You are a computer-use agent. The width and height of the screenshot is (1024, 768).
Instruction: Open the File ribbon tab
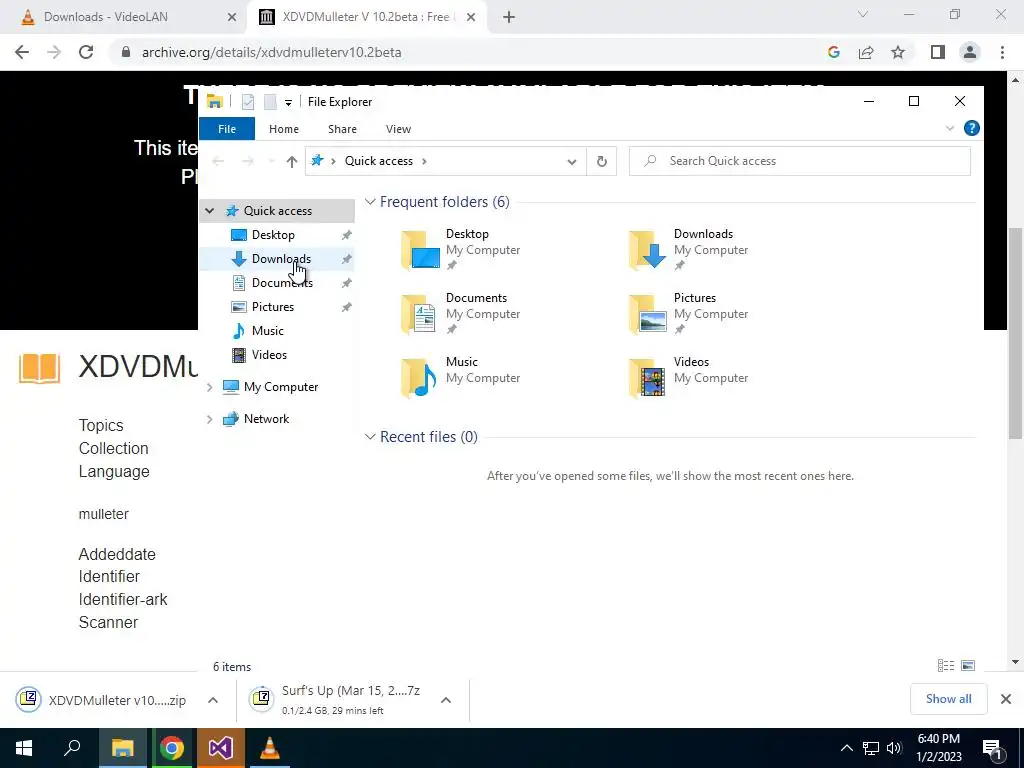[227, 129]
